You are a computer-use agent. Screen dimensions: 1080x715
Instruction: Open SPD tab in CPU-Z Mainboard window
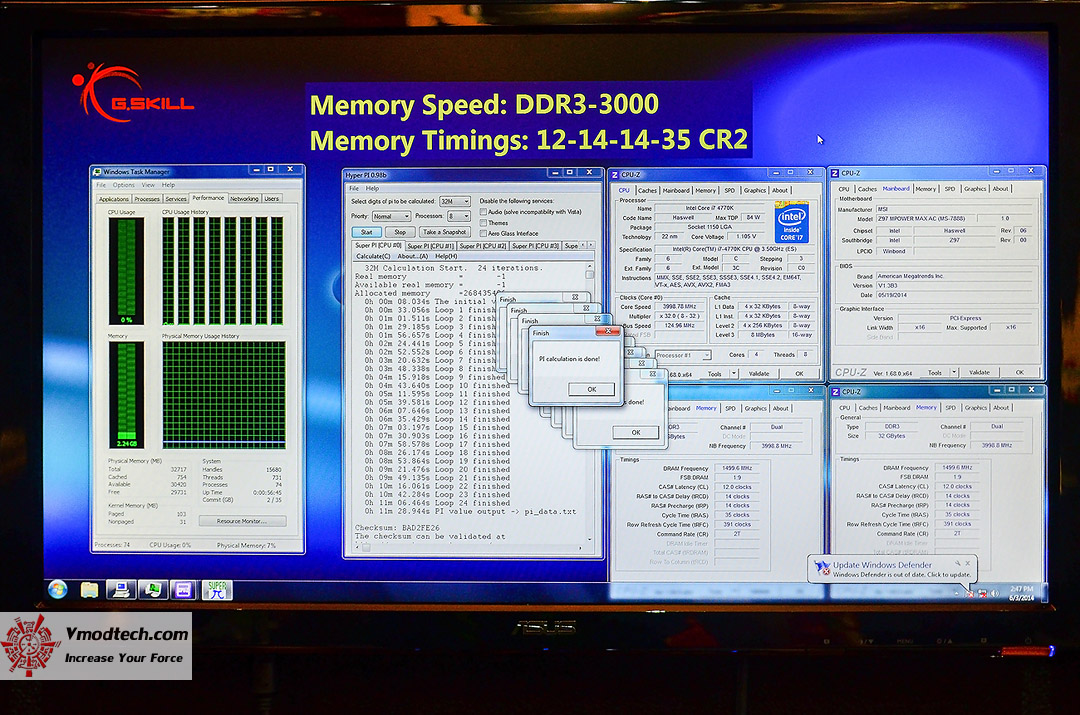[950, 188]
